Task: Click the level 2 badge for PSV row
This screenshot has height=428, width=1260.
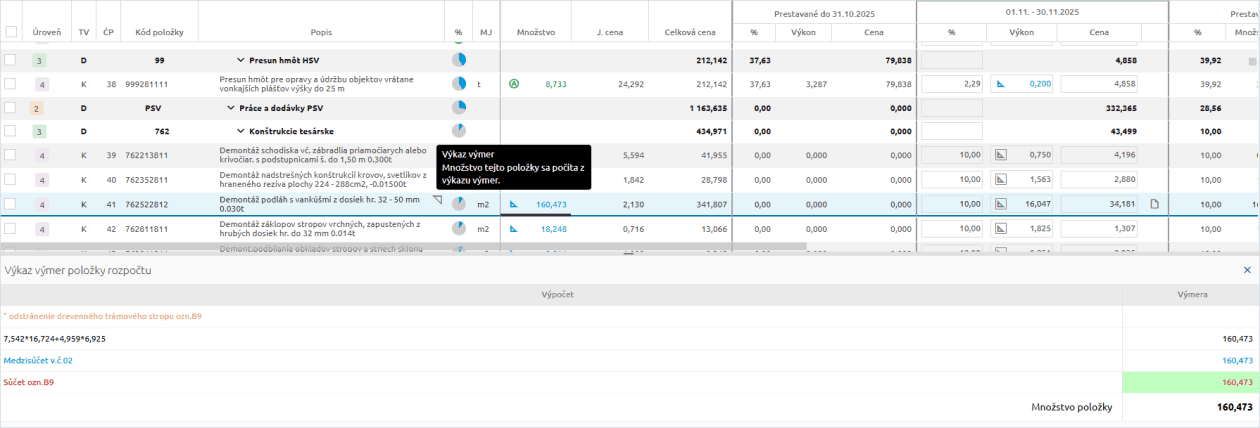Action: tap(37, 108)
